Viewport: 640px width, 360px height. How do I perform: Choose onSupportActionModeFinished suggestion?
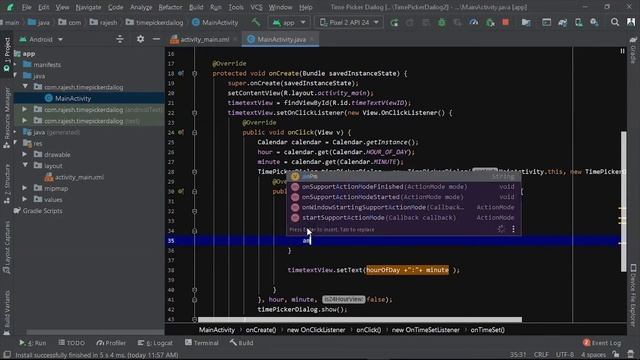[403, 187]
